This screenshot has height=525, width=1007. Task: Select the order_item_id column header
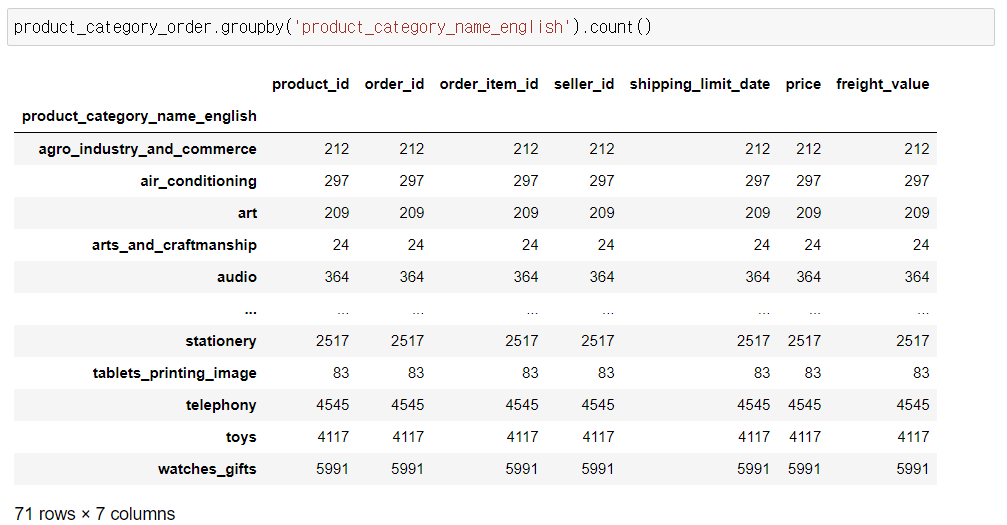489,84
